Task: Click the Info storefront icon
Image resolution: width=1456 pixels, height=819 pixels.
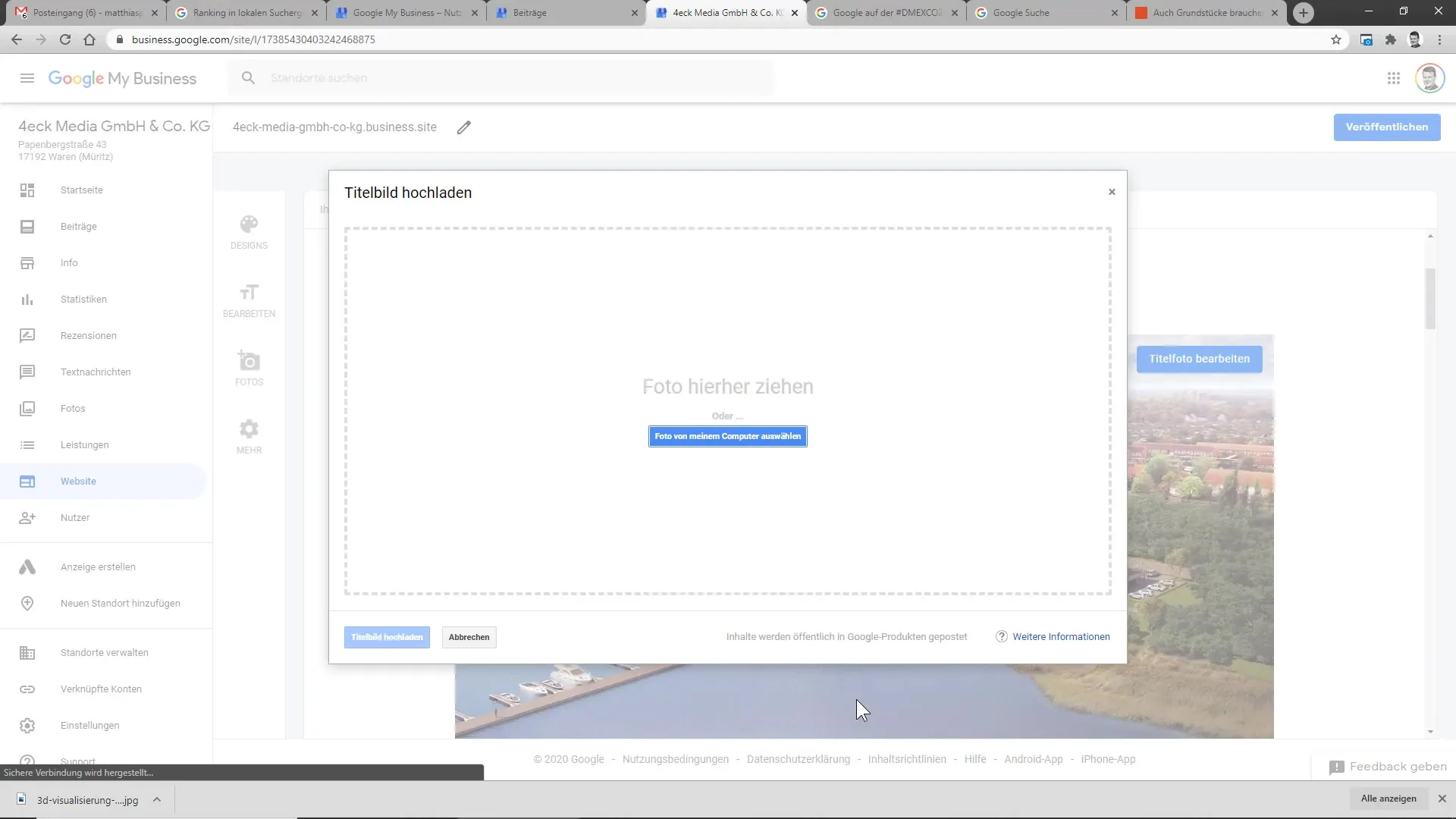Action: click(x=27, y=263)
